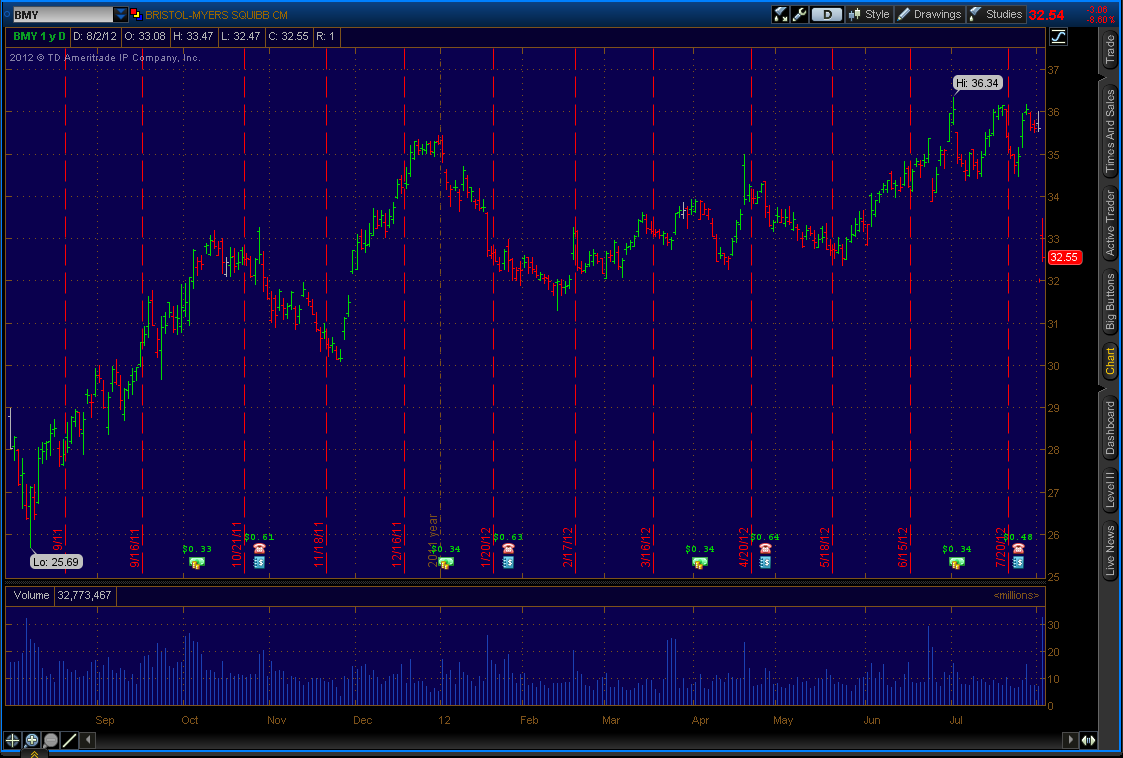Open the Drawings menu
The image size is (1123, 758).
[930, 14]
